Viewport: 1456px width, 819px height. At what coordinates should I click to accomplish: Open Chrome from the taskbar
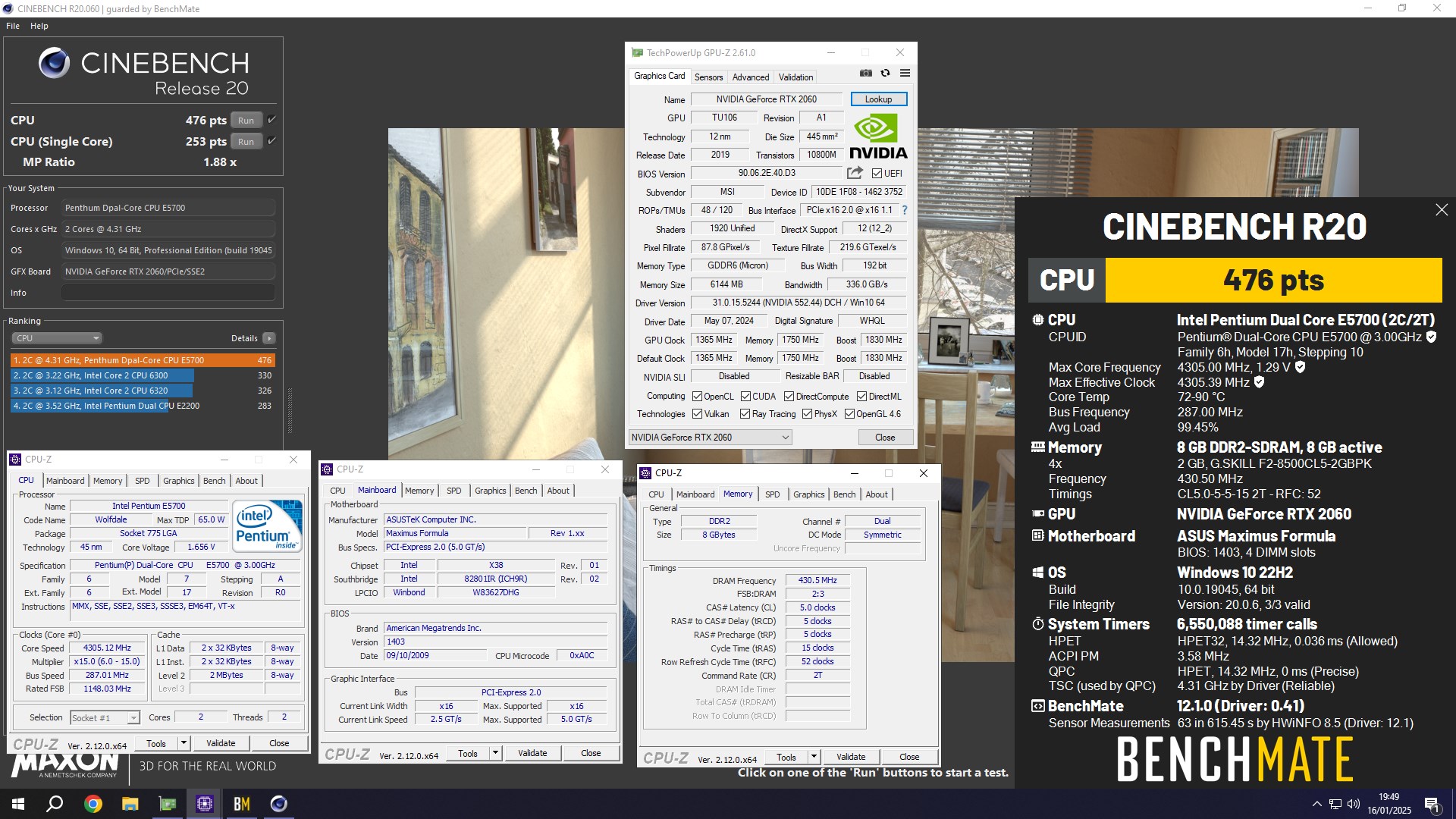[93, 804]
